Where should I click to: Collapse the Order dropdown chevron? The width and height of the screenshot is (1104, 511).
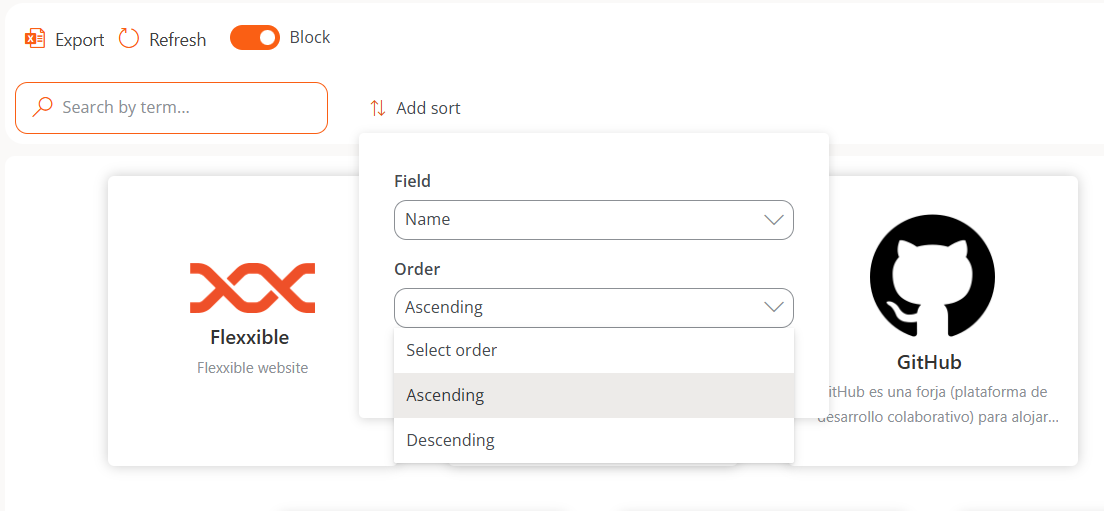(773, 308)
